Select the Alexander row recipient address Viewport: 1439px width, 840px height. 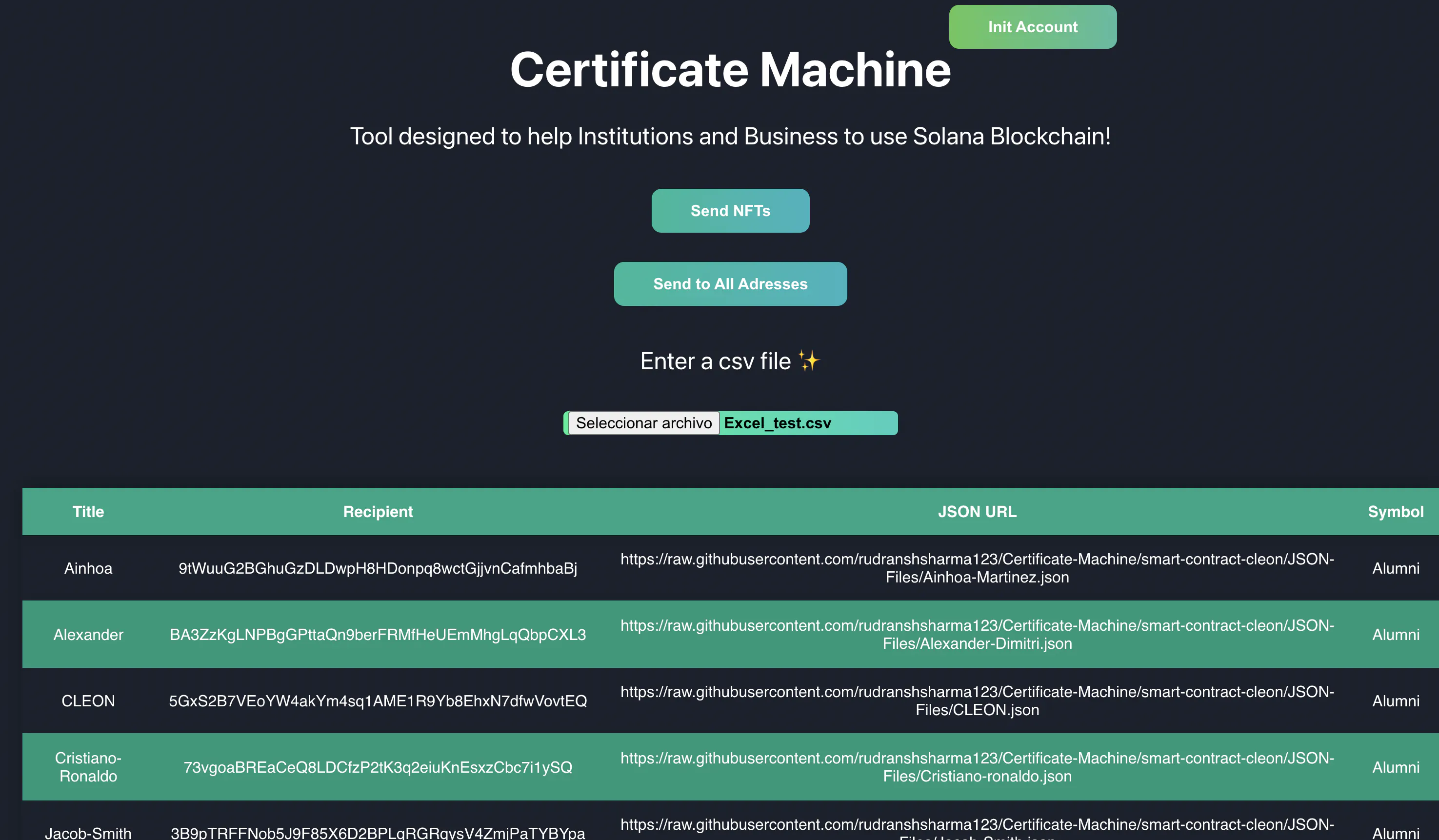point(378,635)
